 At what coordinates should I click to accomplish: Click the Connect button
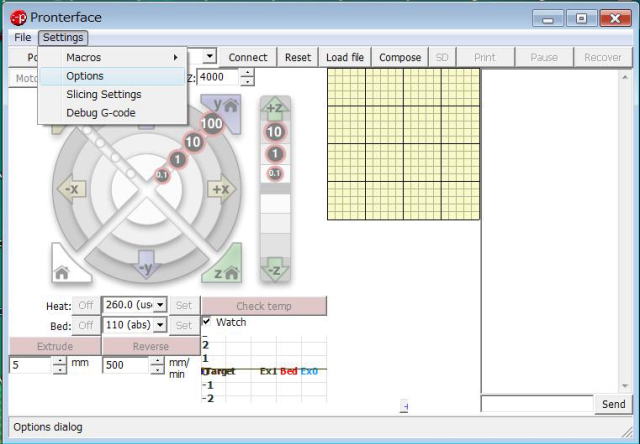tap(248, 58)
